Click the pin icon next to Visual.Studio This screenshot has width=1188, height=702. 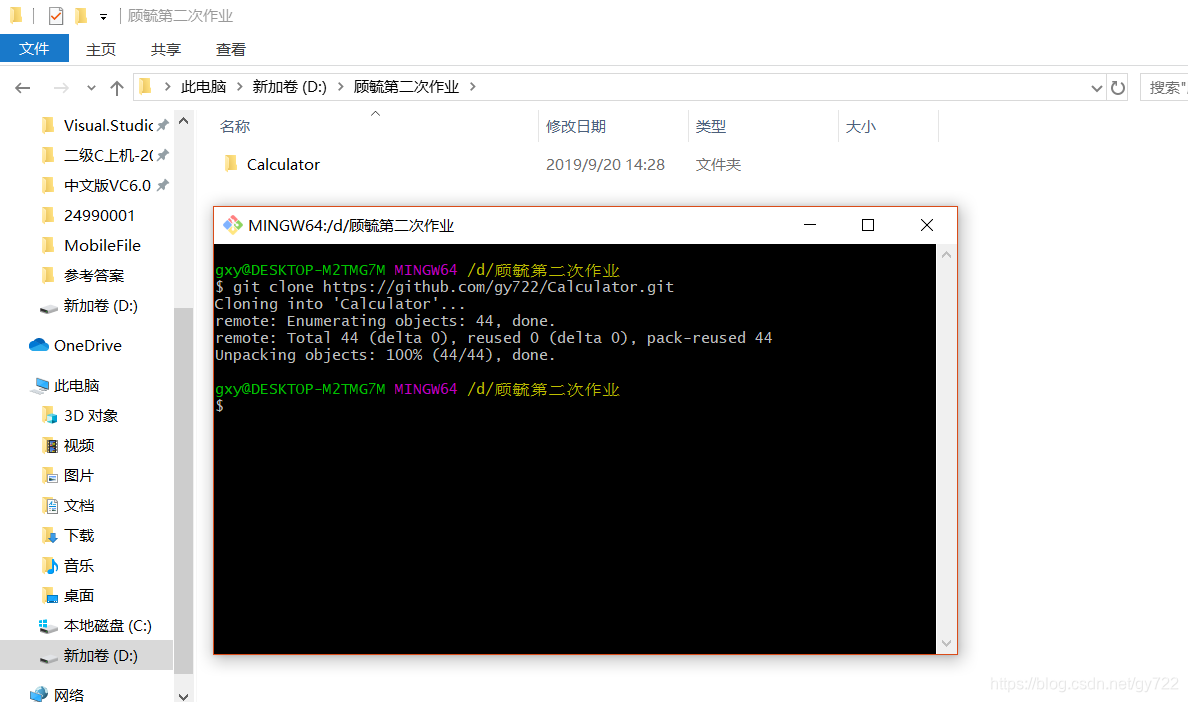click(162, 126)
